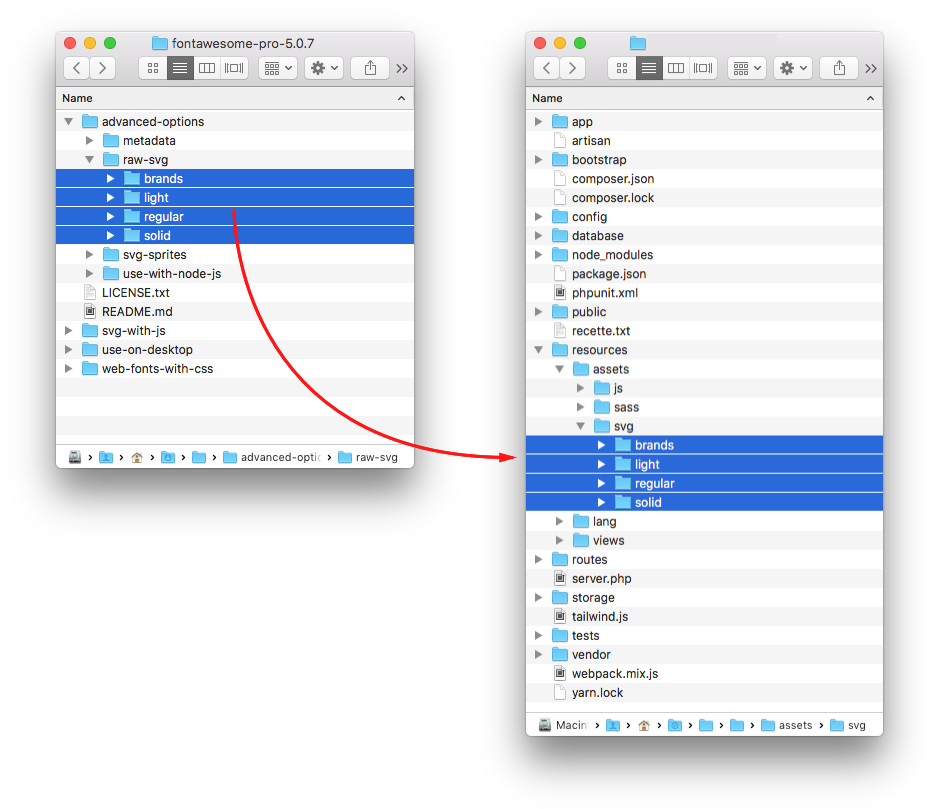Viewport: 931px width, 809px height.
Task: Select brands folder under svg in right window
Action: 704,445
